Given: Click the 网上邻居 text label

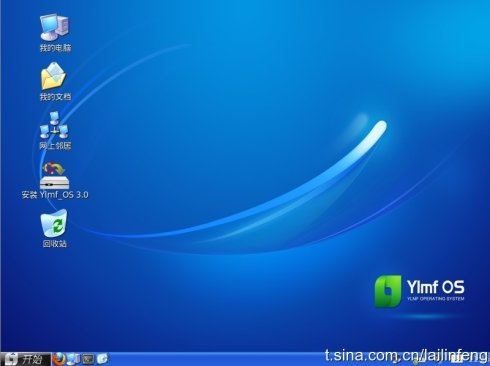Looking at the screenshot, I should (x=55, y=146).
